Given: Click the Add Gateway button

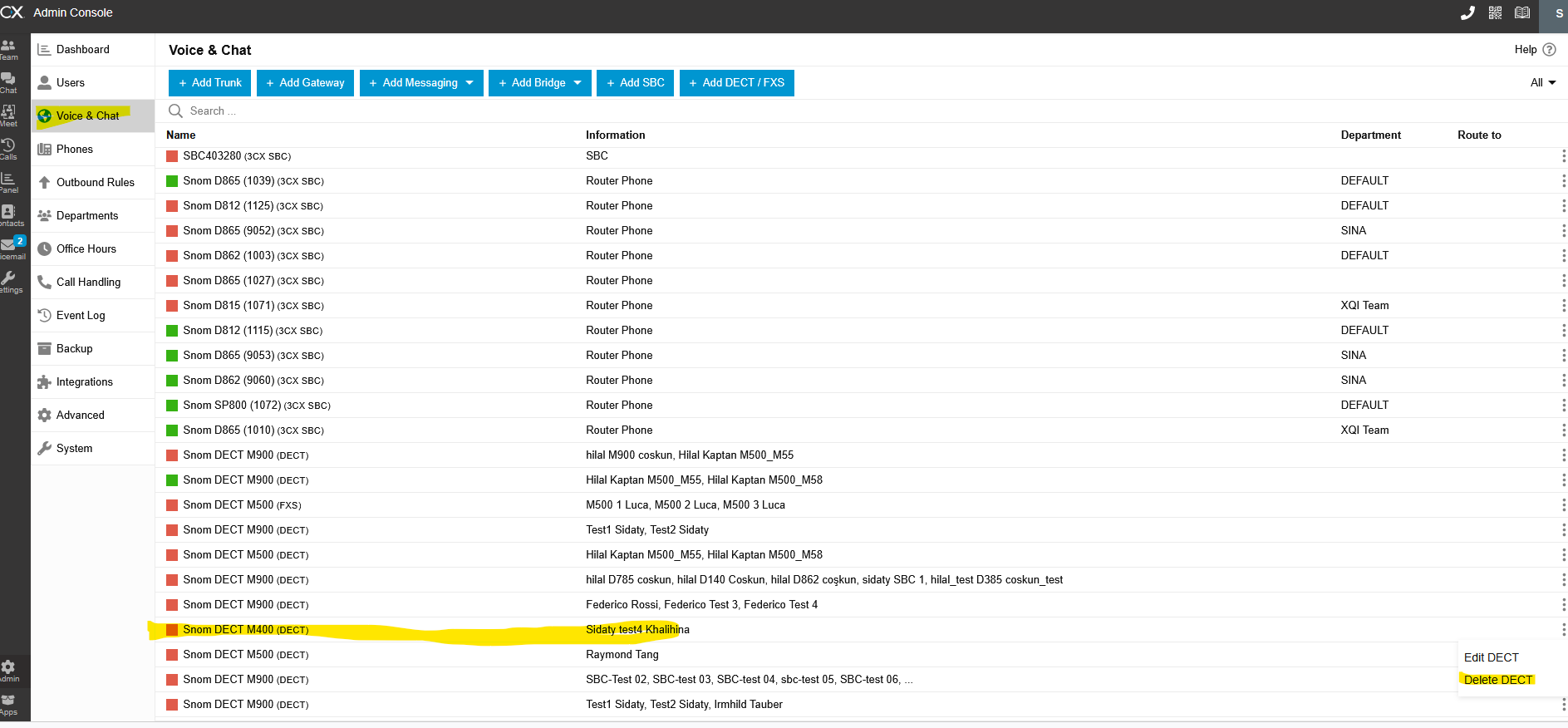Looking at the screenshot, I should click(306, 83).
